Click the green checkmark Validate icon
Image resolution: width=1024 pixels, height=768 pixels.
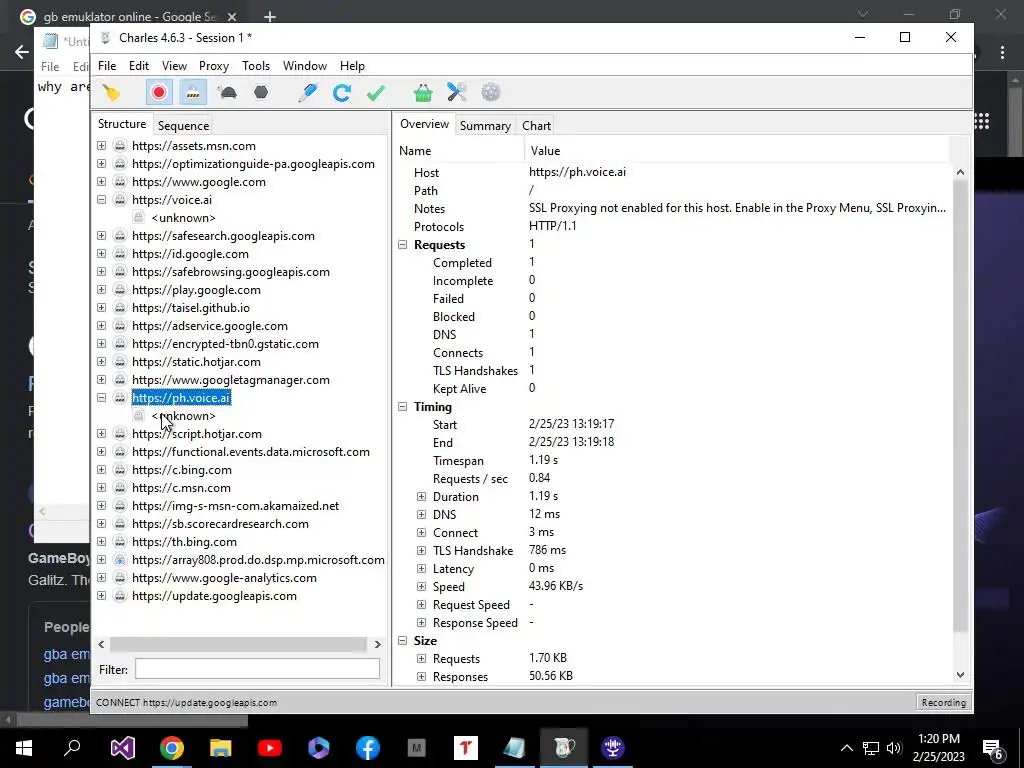coord(376,93)
